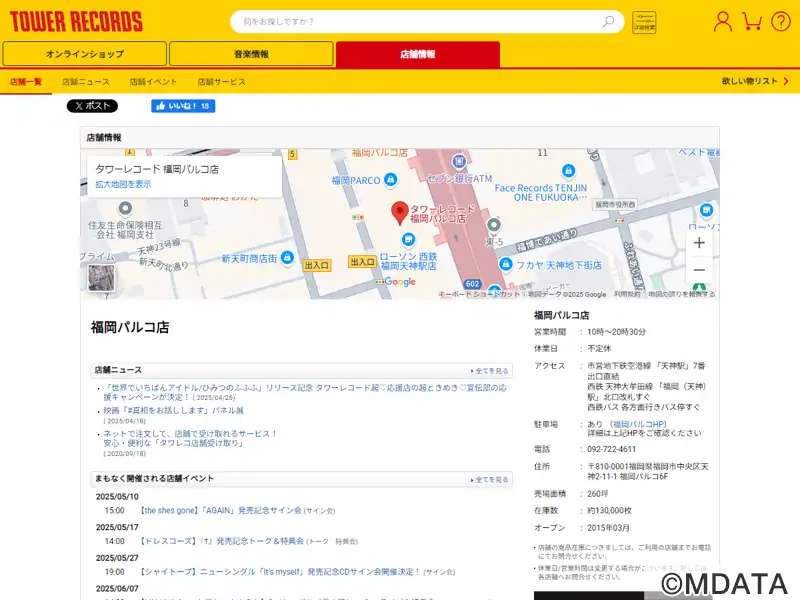800x600 pixels.
Task: Open the 店舗イベント submenu item
Action: pos(153,82)
